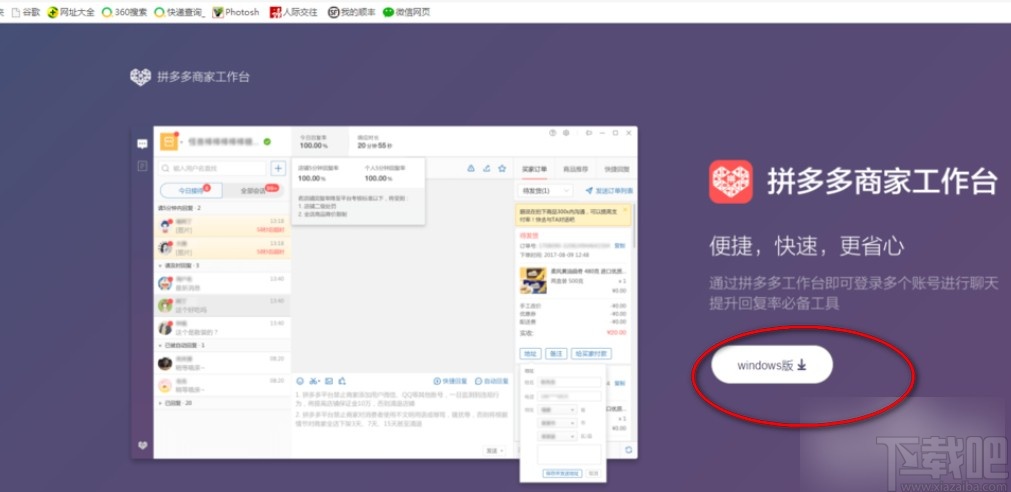Open the 网址大全 bookmark
The image size is (1011, 492).
[71, 12]
